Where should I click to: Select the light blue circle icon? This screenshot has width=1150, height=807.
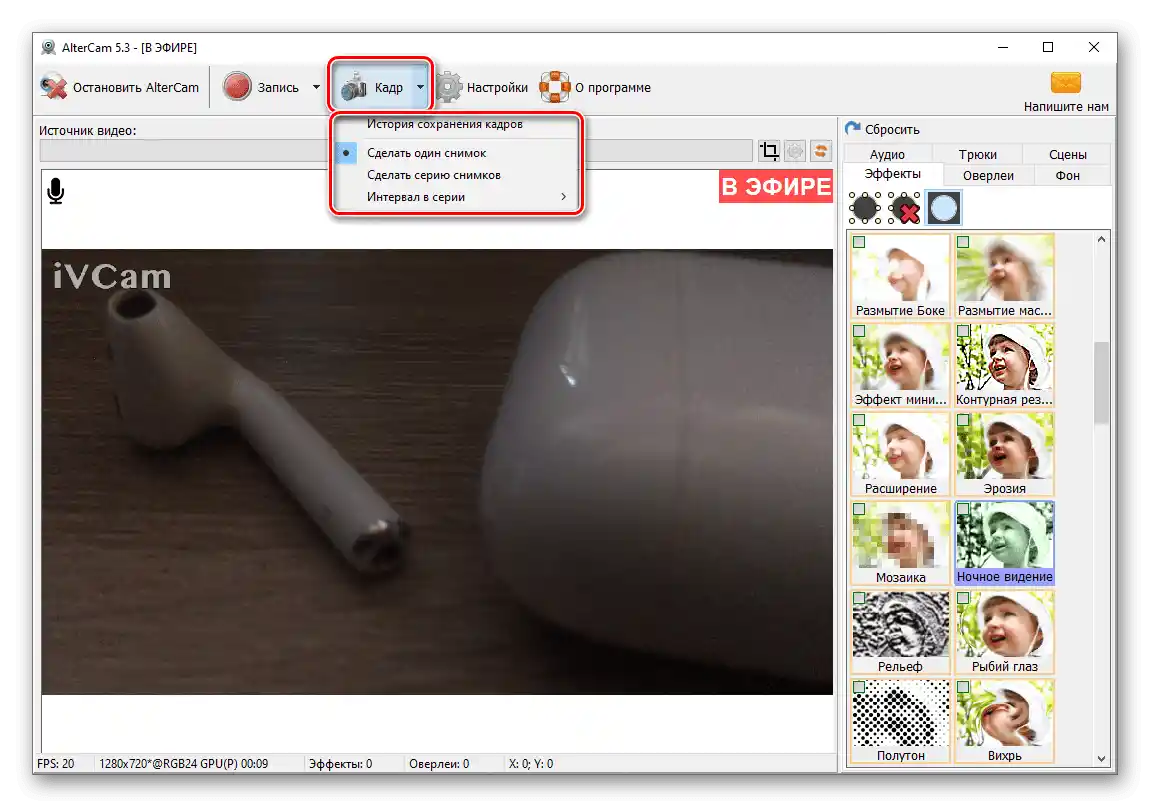tap(944, 208)
